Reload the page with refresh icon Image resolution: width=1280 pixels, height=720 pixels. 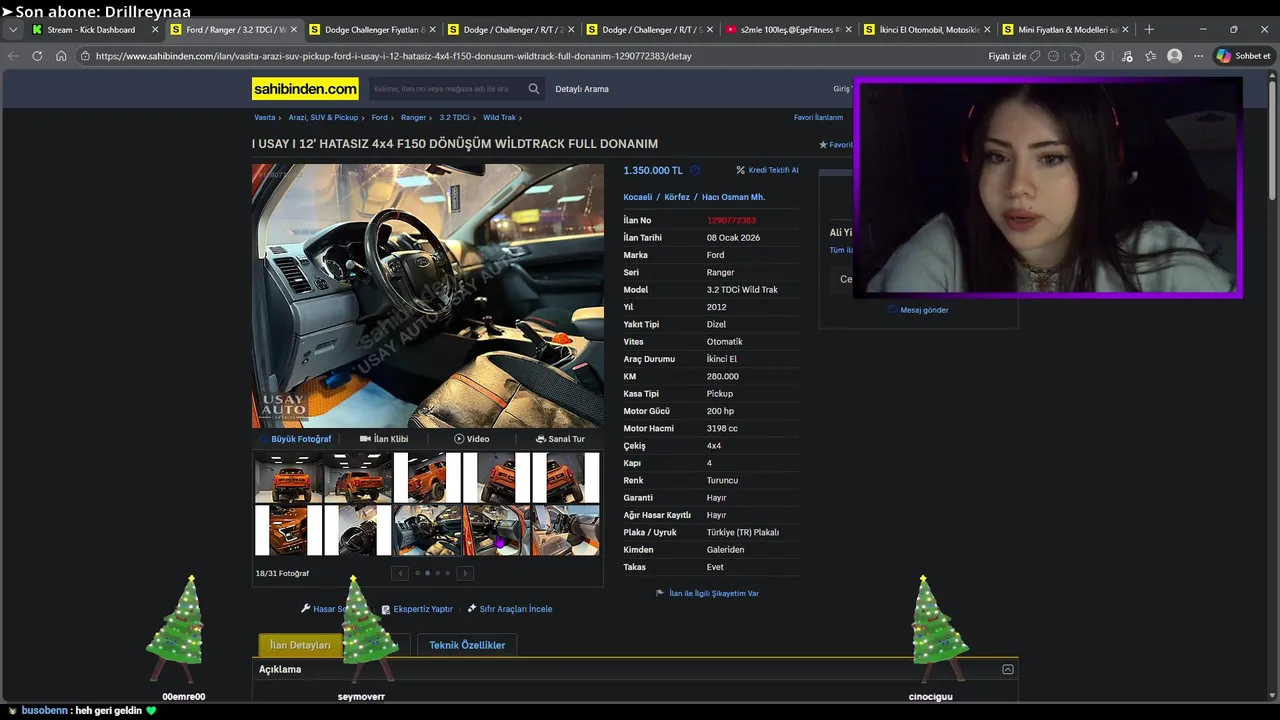pyautogui.click(x=37, y=56)
